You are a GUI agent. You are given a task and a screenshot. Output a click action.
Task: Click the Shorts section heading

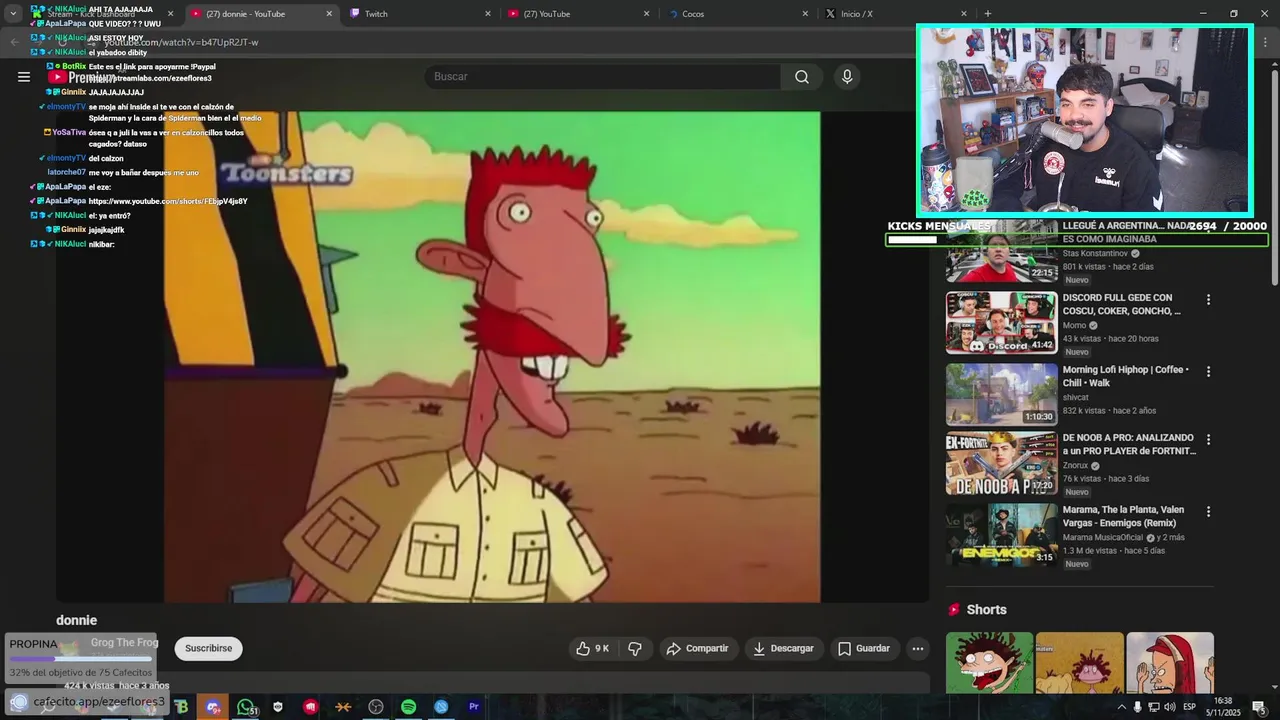click(x=986, y=610)
